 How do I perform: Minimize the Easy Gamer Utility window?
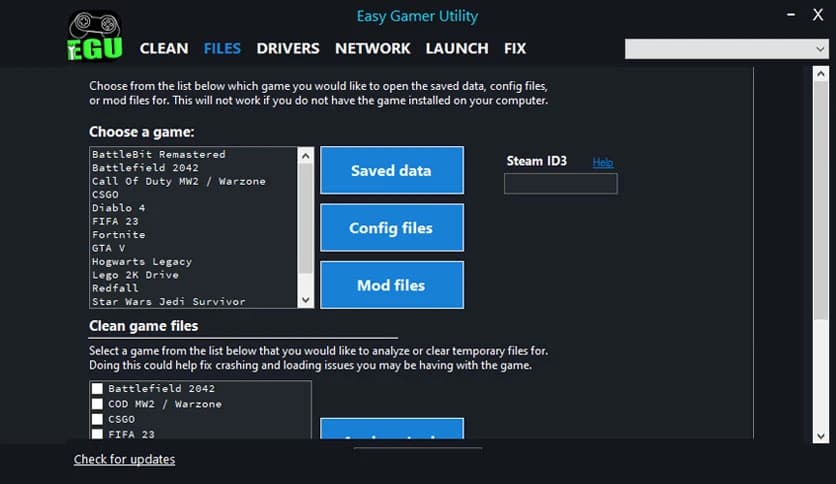coord(791,15)
